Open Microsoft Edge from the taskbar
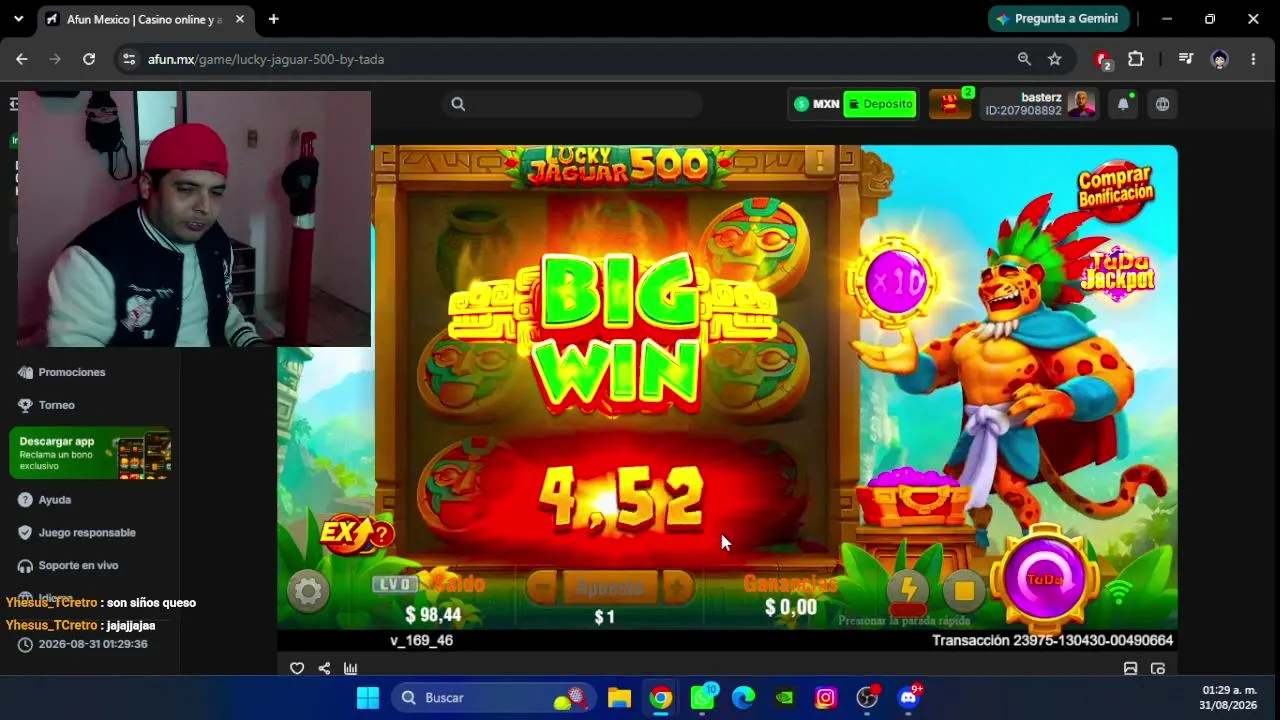This screenshot has height=720, width=1280. tap(743, 697)
